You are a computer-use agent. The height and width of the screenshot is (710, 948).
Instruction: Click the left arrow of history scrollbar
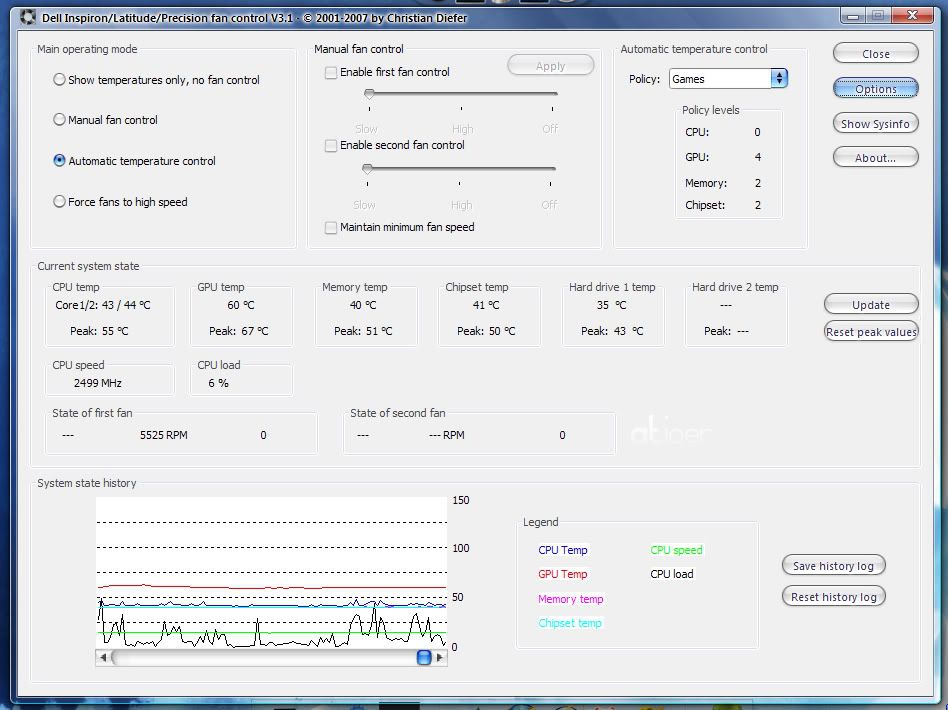tap(103, 657)
